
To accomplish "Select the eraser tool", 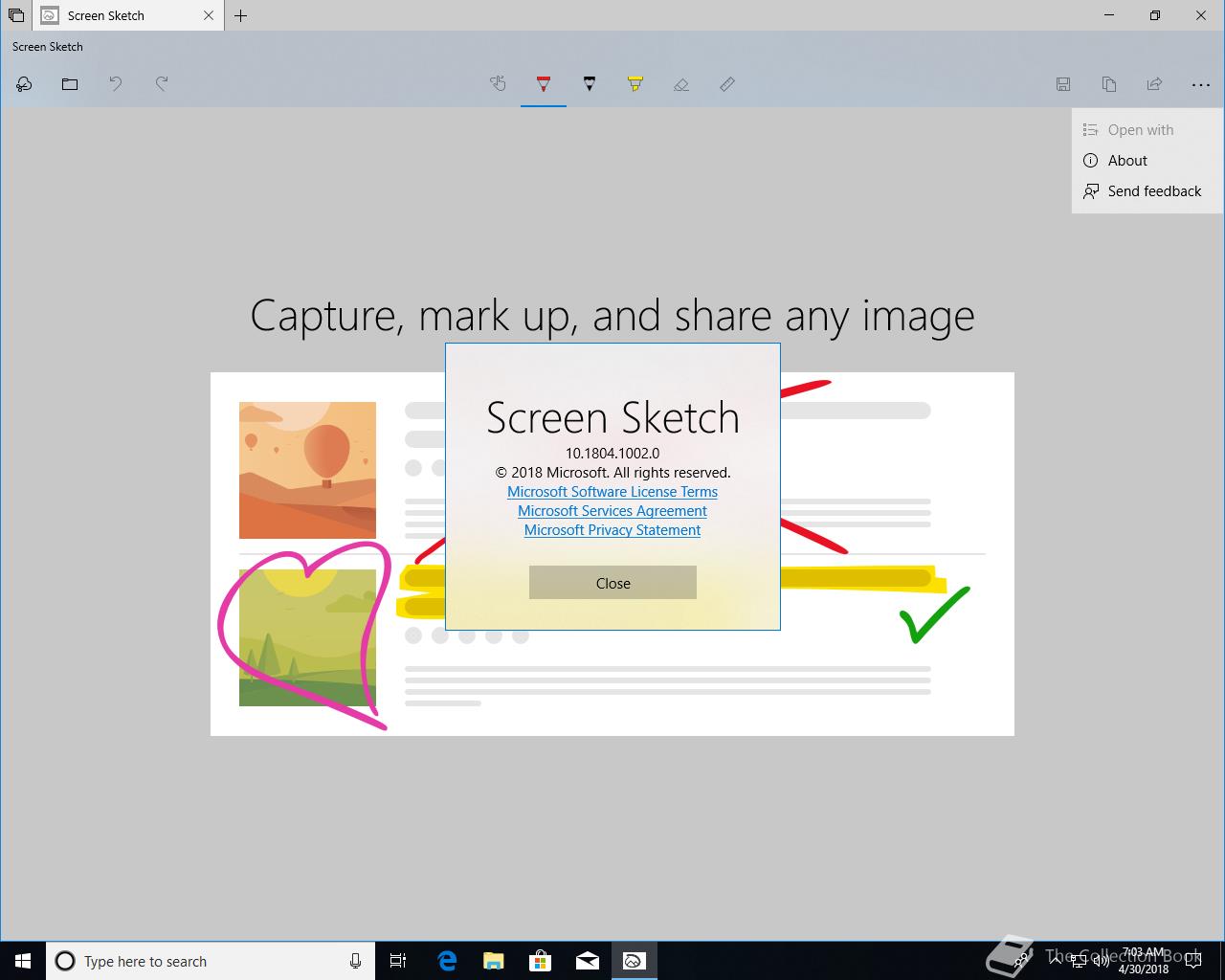I will (681, 84).
